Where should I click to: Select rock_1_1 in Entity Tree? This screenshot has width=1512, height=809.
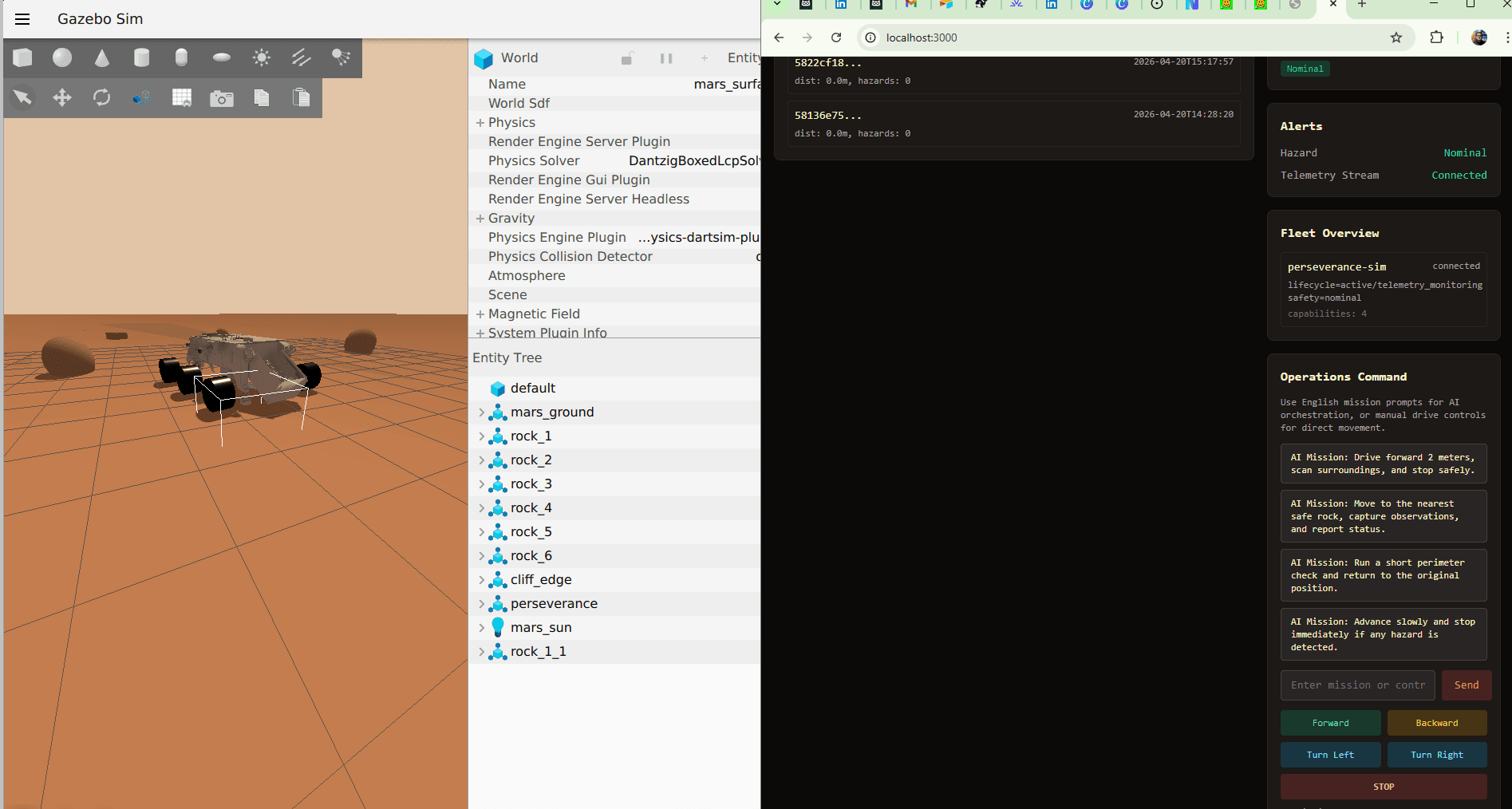point(614,652)
